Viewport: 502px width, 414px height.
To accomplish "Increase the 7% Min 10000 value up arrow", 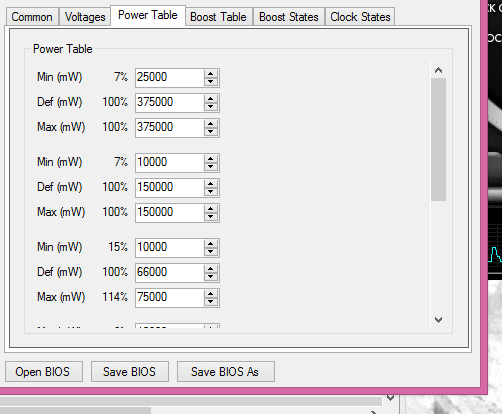I will coord(211,159).
